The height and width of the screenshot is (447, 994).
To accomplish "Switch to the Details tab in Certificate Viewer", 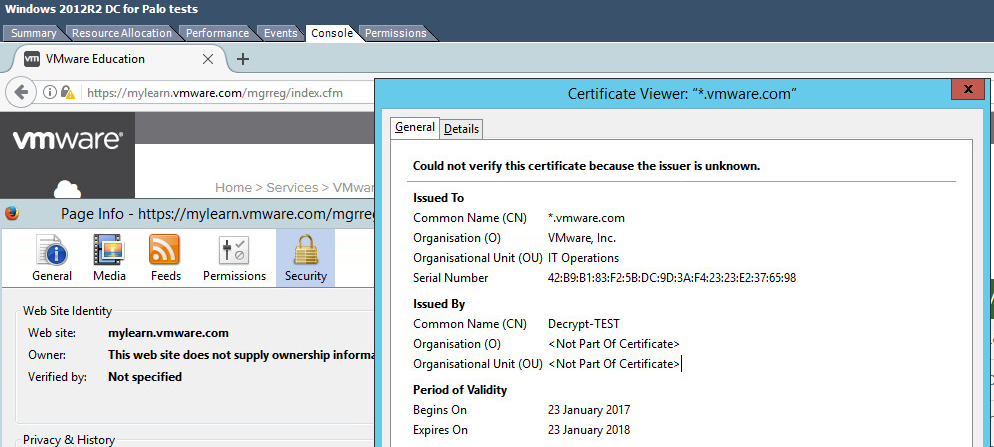I will (x=461, y=129).
